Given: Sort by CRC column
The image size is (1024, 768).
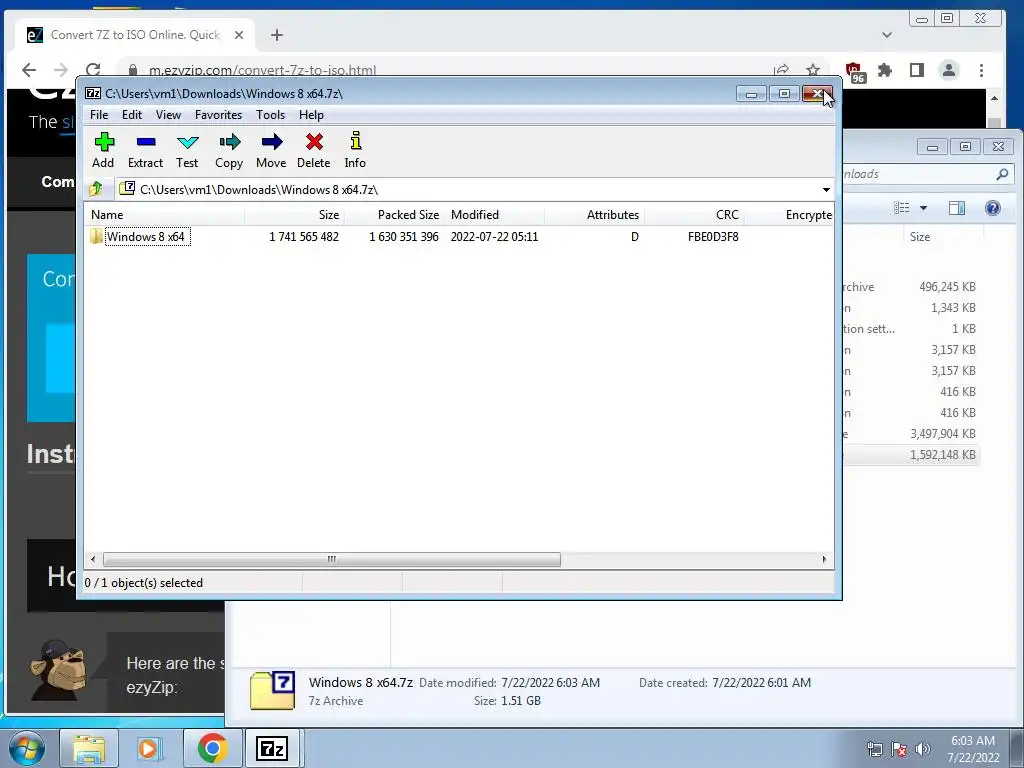Looking at the screenshot, I should click(694, 215).
